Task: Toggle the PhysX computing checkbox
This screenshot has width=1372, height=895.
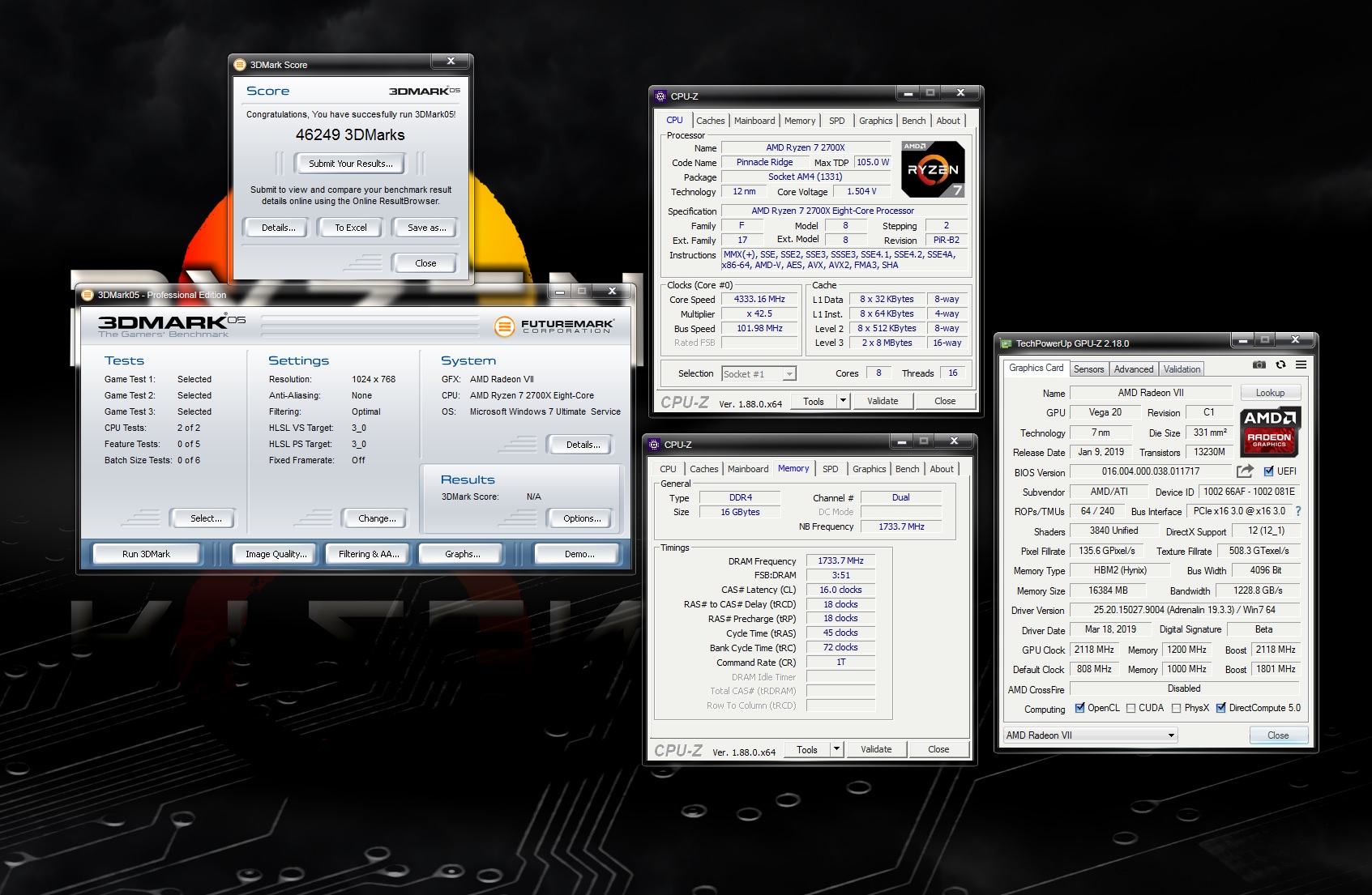Action: (x=1176, y=708)
